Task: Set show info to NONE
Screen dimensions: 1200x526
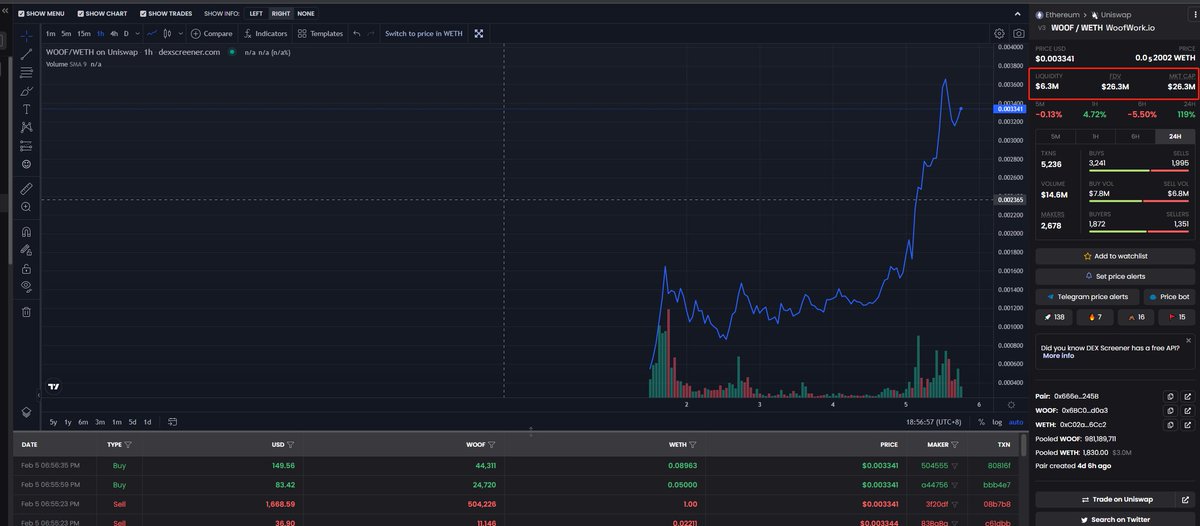Action: click(x=305, y=14)
